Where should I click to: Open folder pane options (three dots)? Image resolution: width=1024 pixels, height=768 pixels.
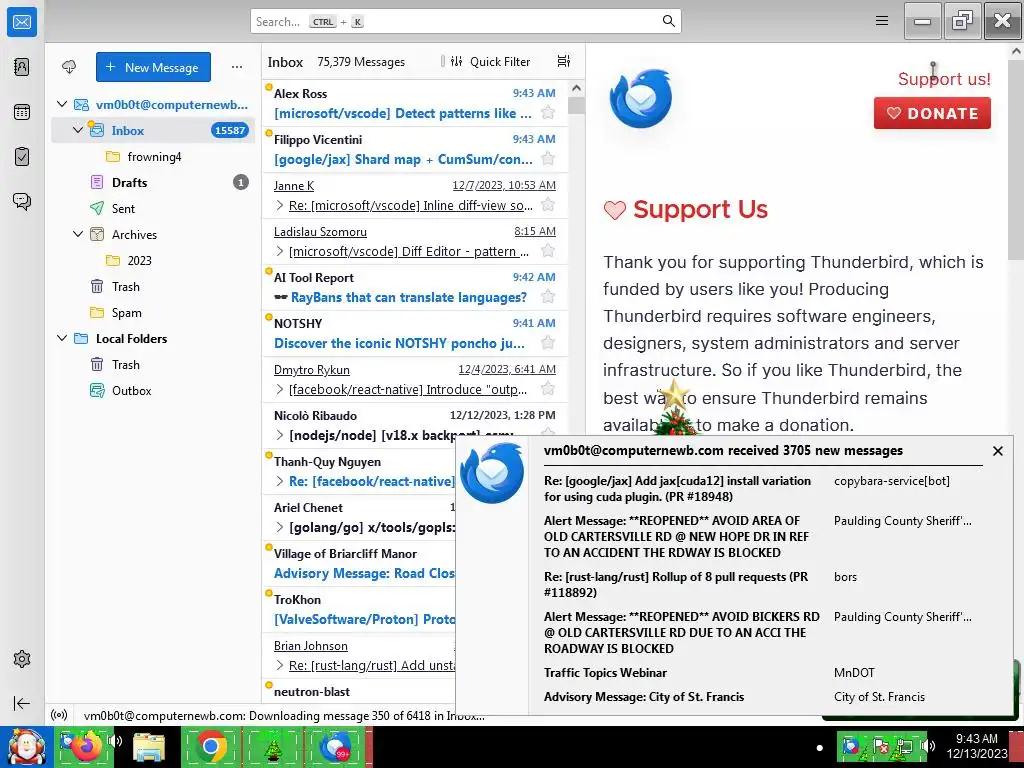(x=237, y=67)
